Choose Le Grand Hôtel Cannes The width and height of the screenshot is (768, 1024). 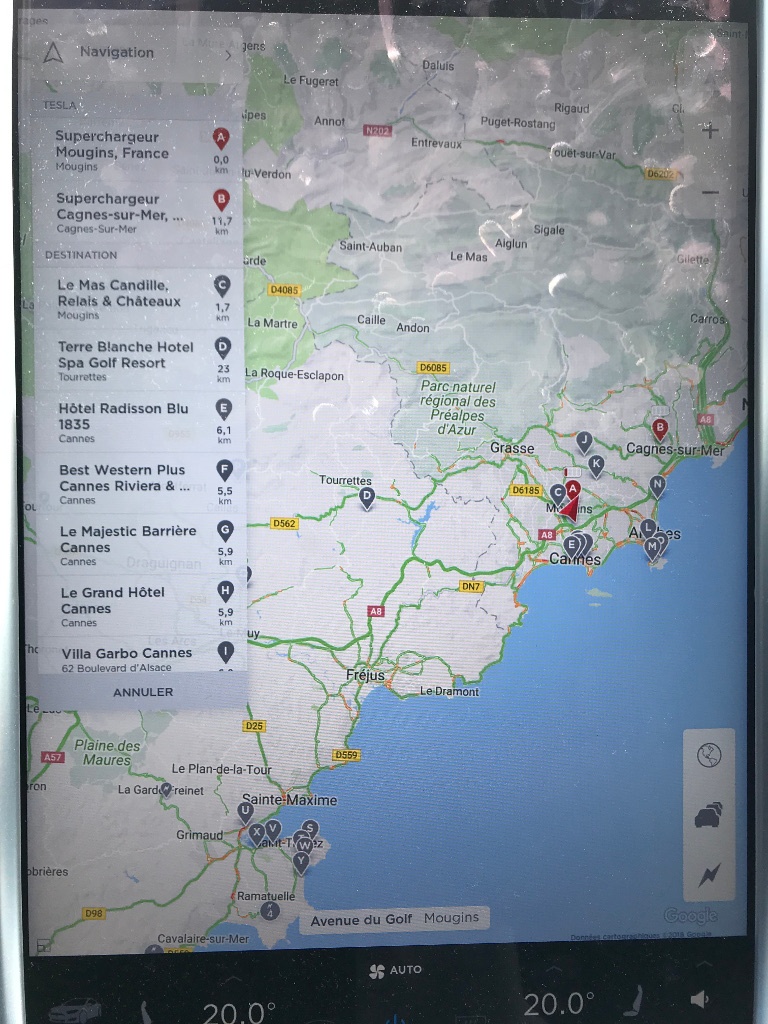point(140,606)
